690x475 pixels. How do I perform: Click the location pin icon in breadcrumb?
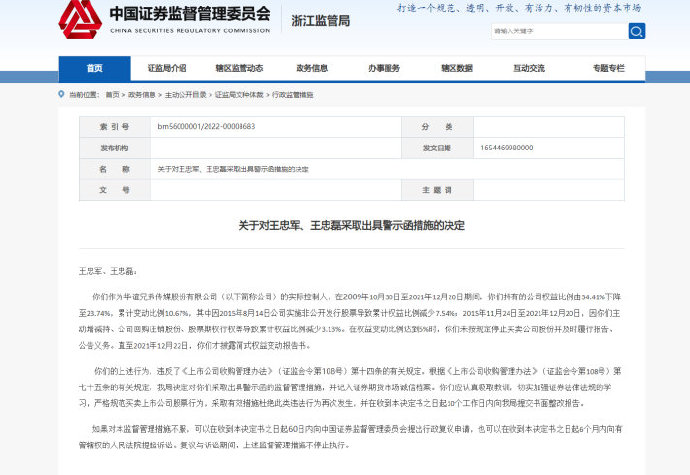tap(62, 94)
